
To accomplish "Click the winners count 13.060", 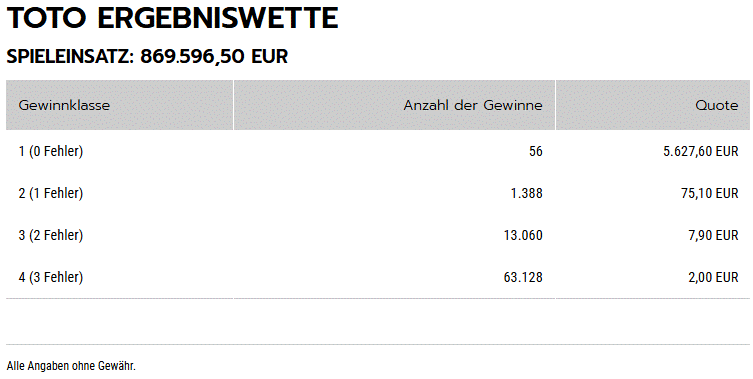I will [x=523, y=235].
